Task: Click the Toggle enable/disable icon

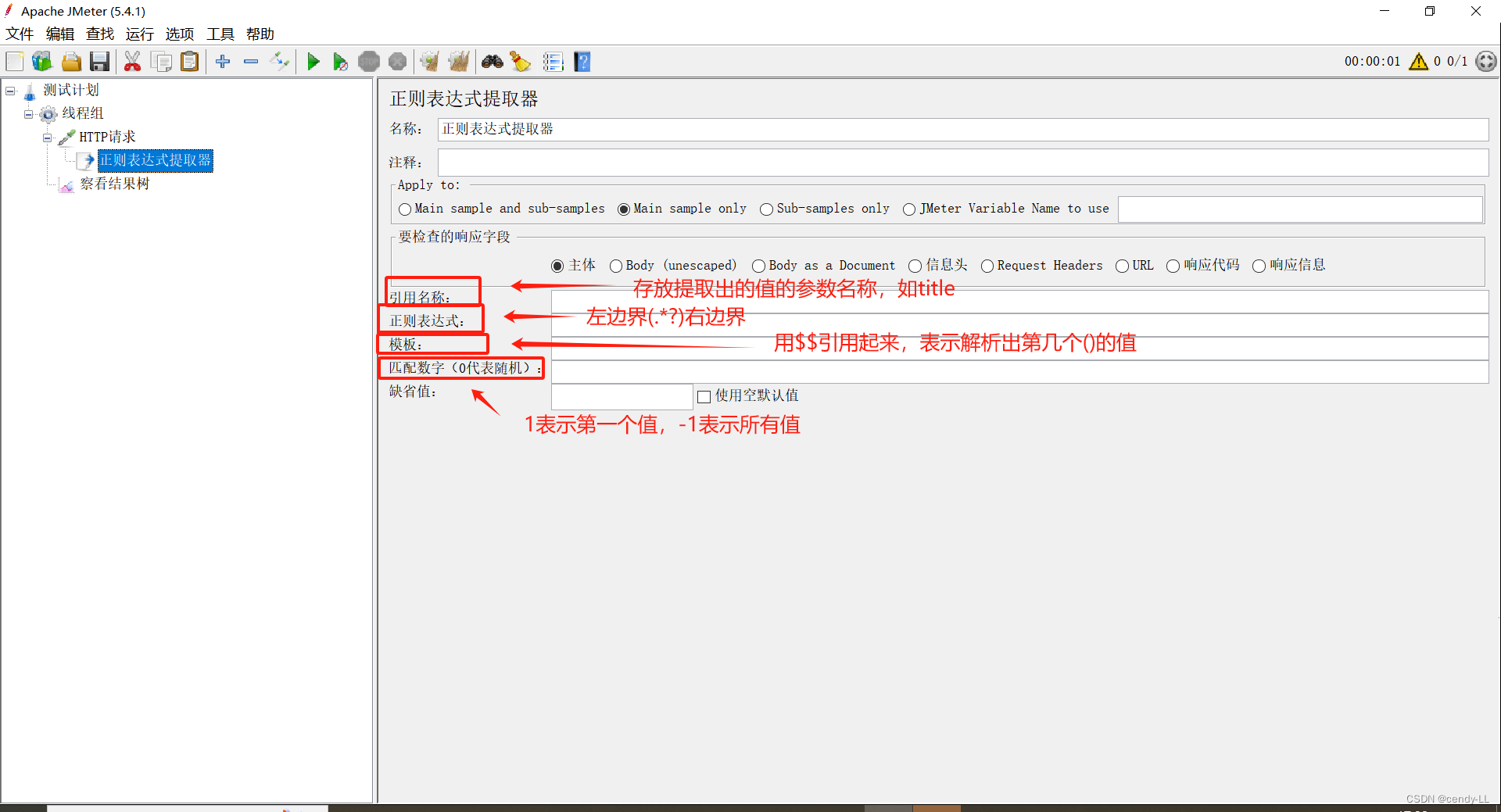Action: click(x=279, y=62)
